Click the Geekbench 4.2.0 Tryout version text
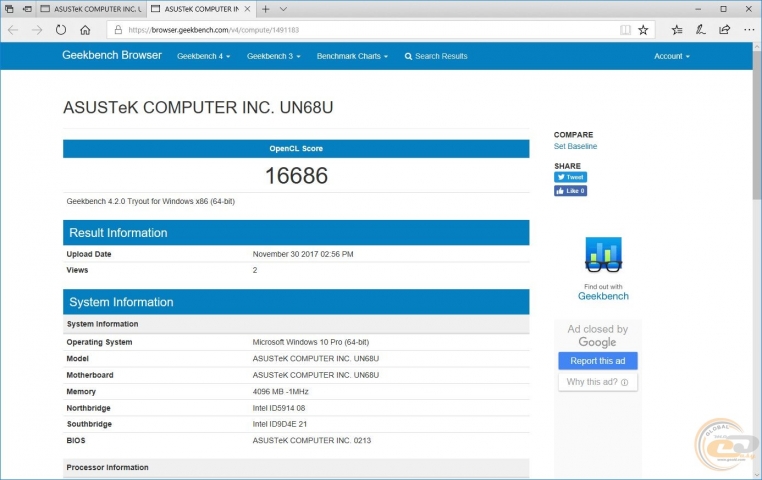 coord(151,201)
